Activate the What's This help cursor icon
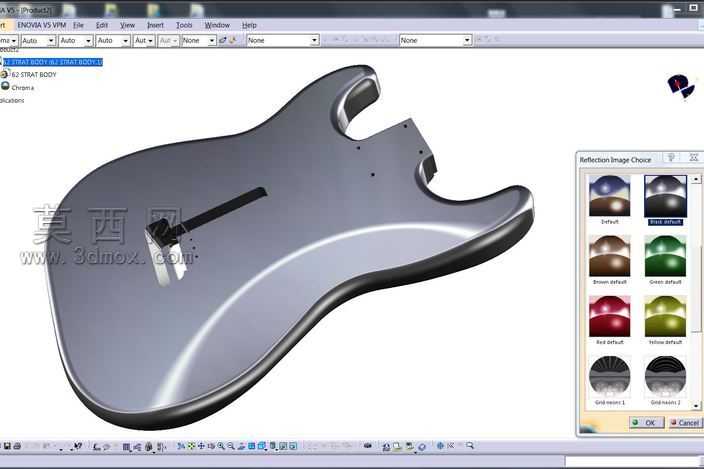Screen dimensions: 704x469 coord(77,446)
